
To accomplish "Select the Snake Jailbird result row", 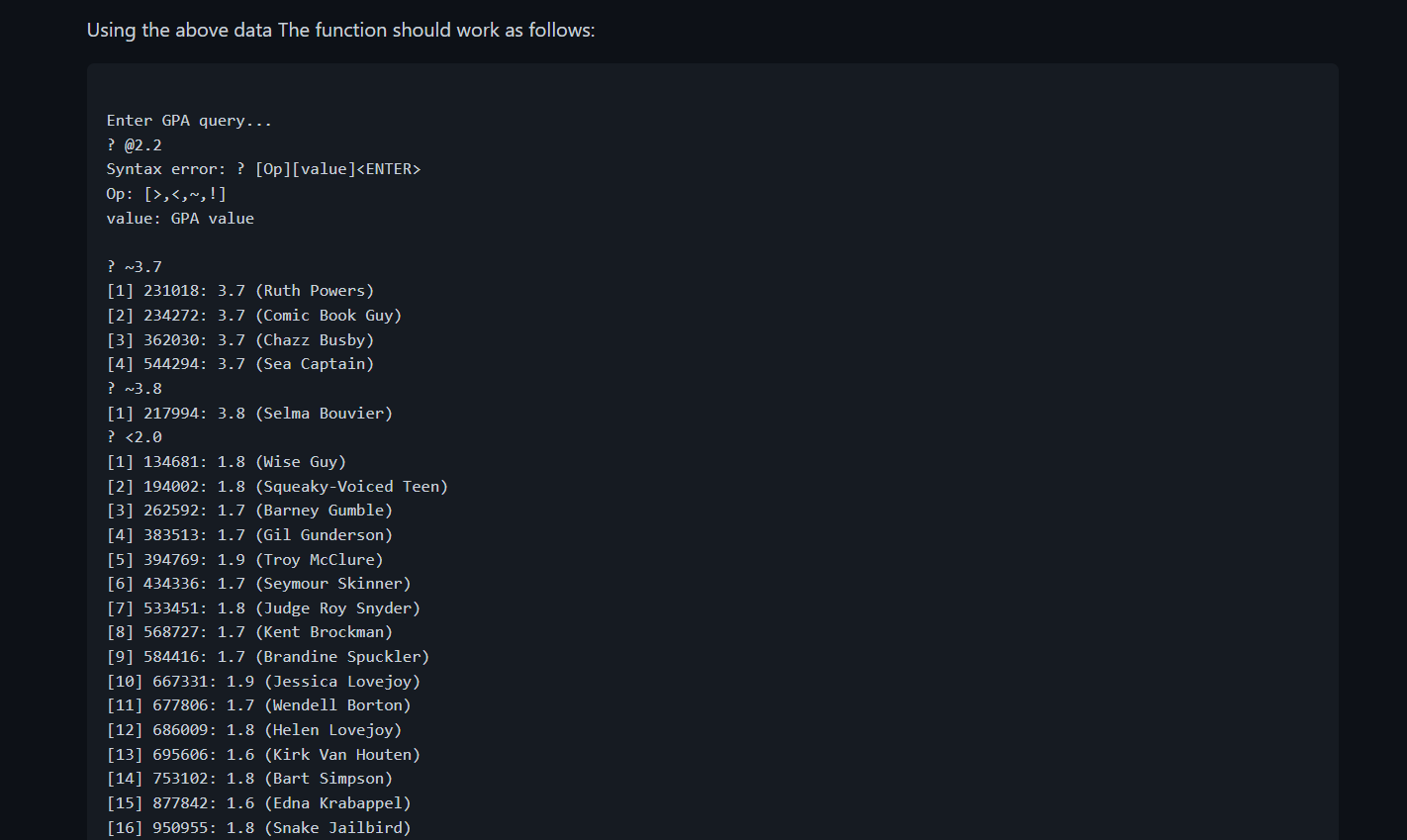I will click(259, 827).
